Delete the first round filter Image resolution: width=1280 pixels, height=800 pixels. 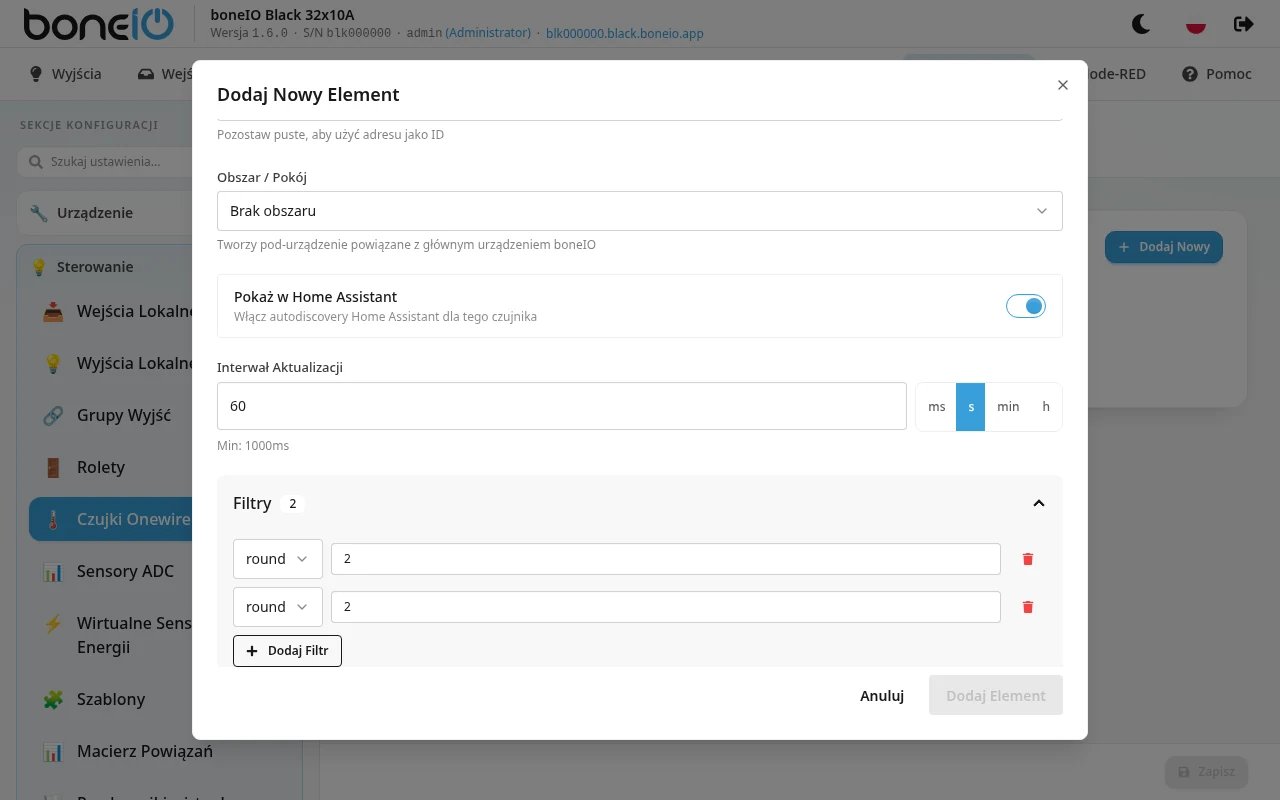point(1027,559)
